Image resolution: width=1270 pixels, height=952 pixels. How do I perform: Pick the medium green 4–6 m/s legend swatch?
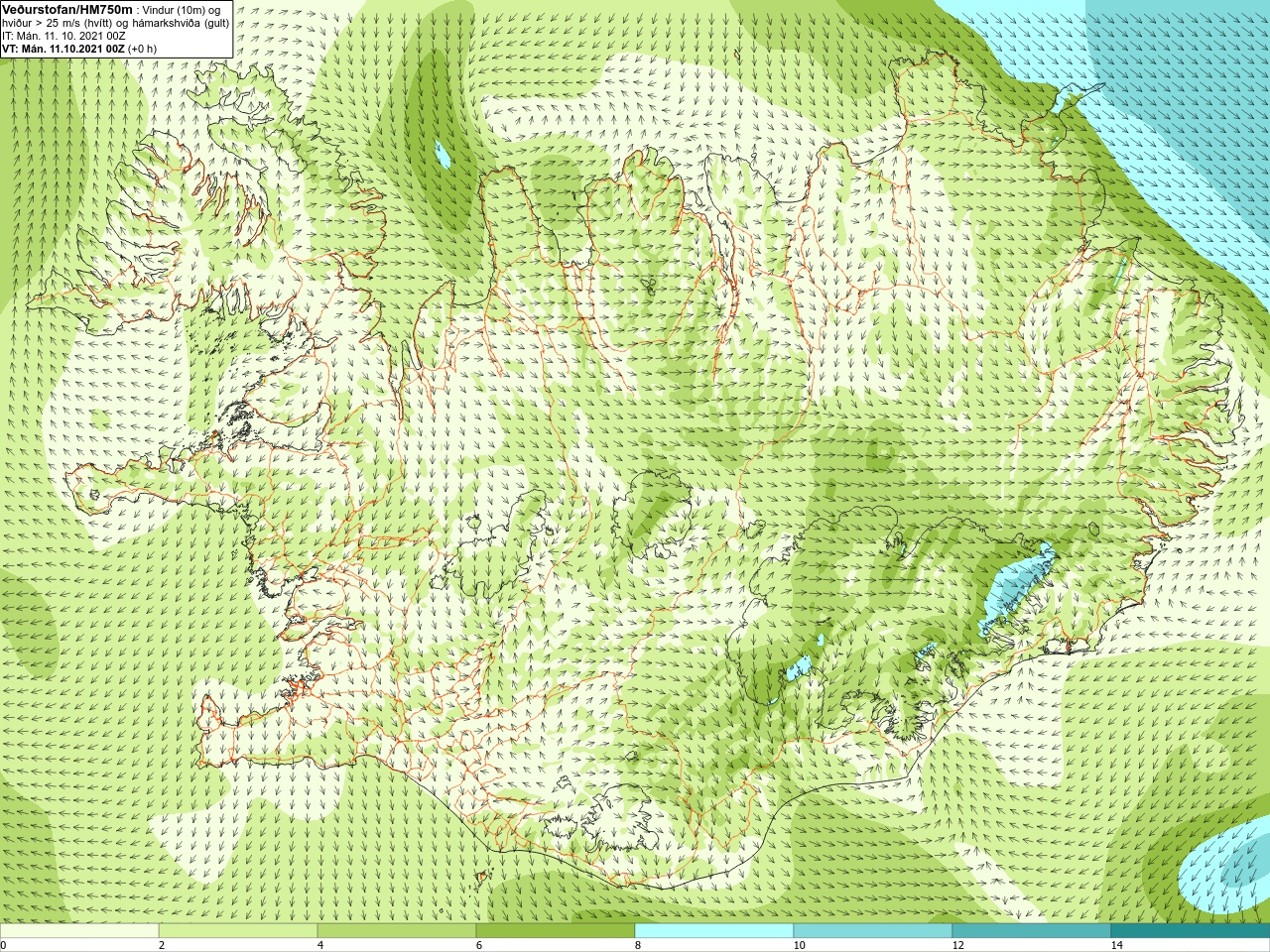click(397, 931)
